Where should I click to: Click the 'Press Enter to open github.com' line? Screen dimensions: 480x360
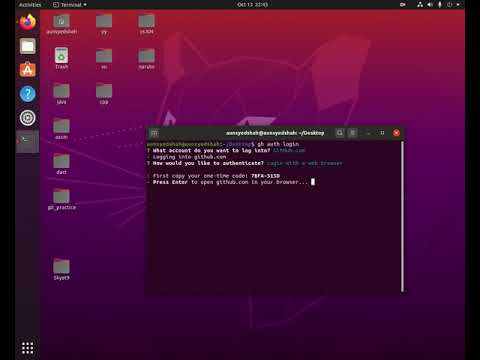[230, 182]
